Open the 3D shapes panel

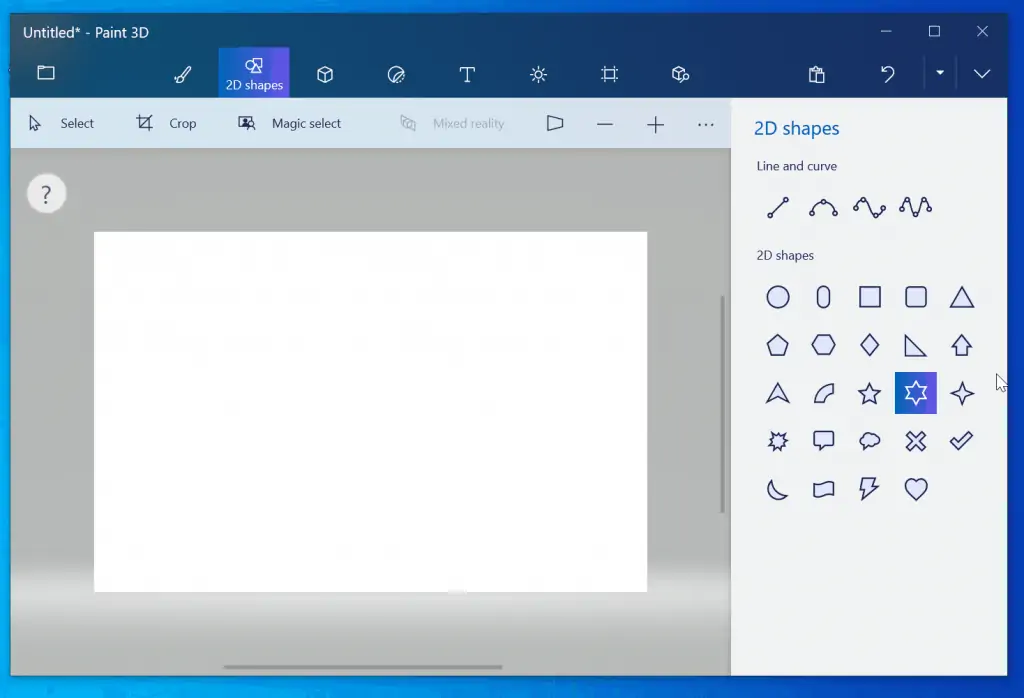324,73
